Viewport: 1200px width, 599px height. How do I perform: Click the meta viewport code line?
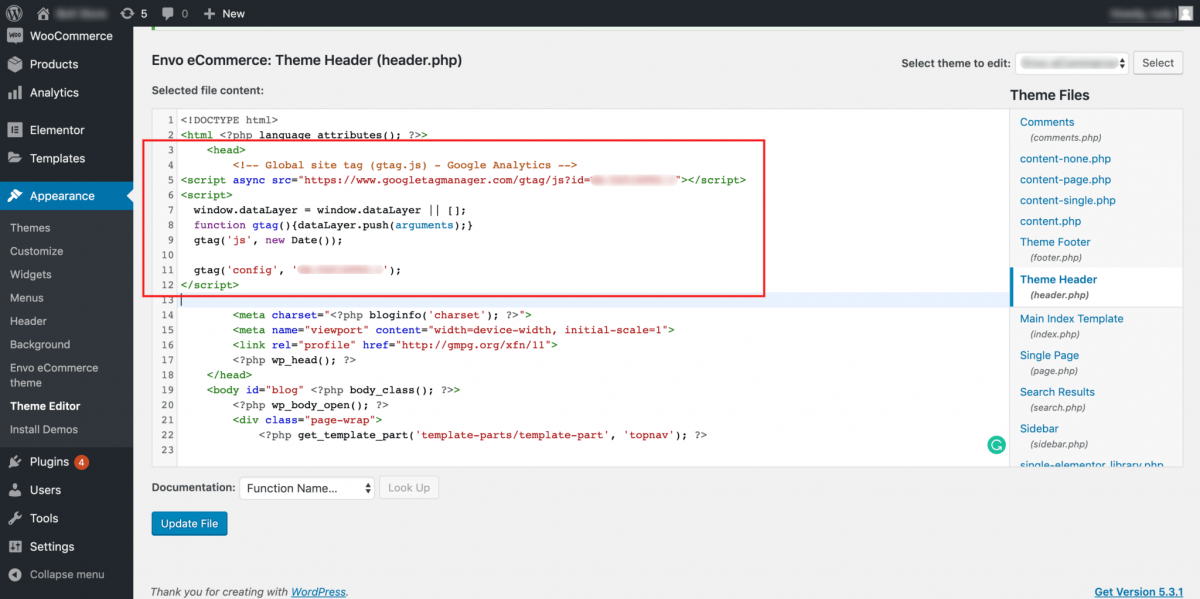[453, 330]
